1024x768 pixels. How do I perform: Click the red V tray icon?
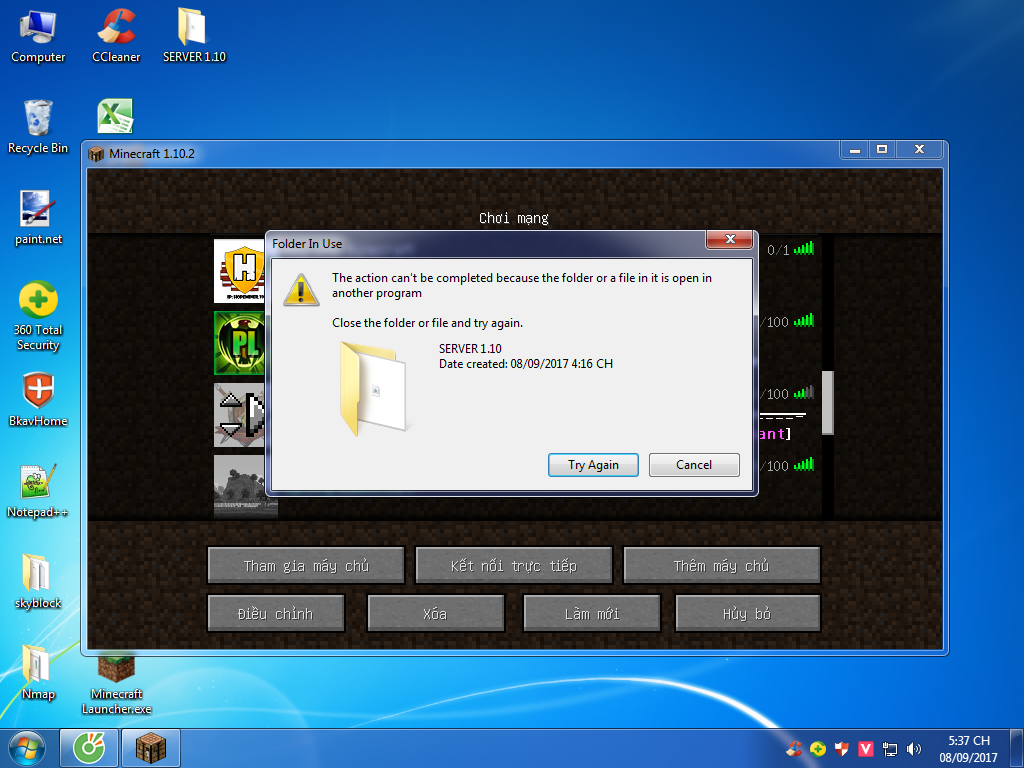tap(866, 749)
